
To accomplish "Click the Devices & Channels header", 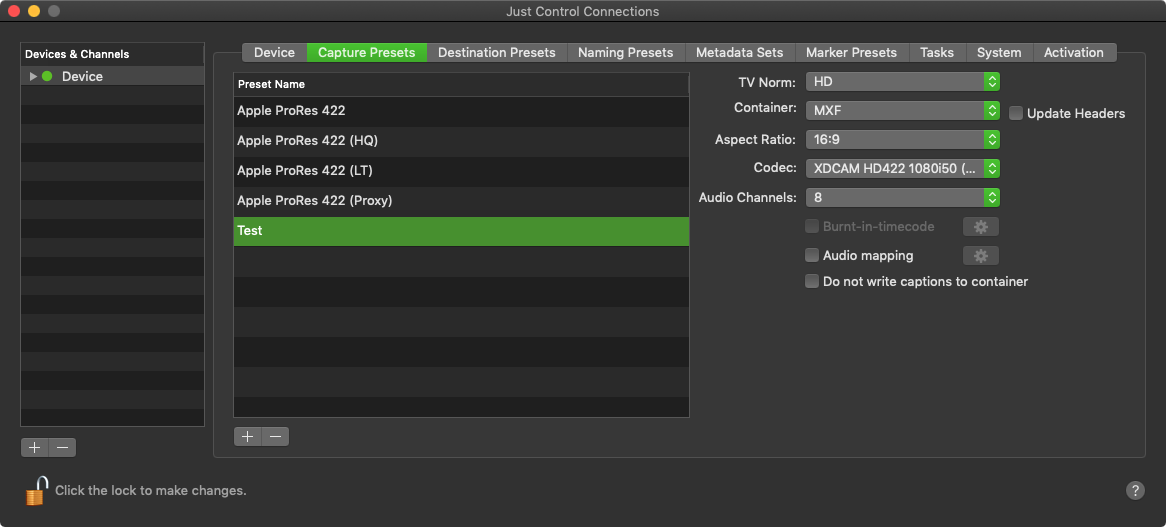I will click(x=112, y=54).
